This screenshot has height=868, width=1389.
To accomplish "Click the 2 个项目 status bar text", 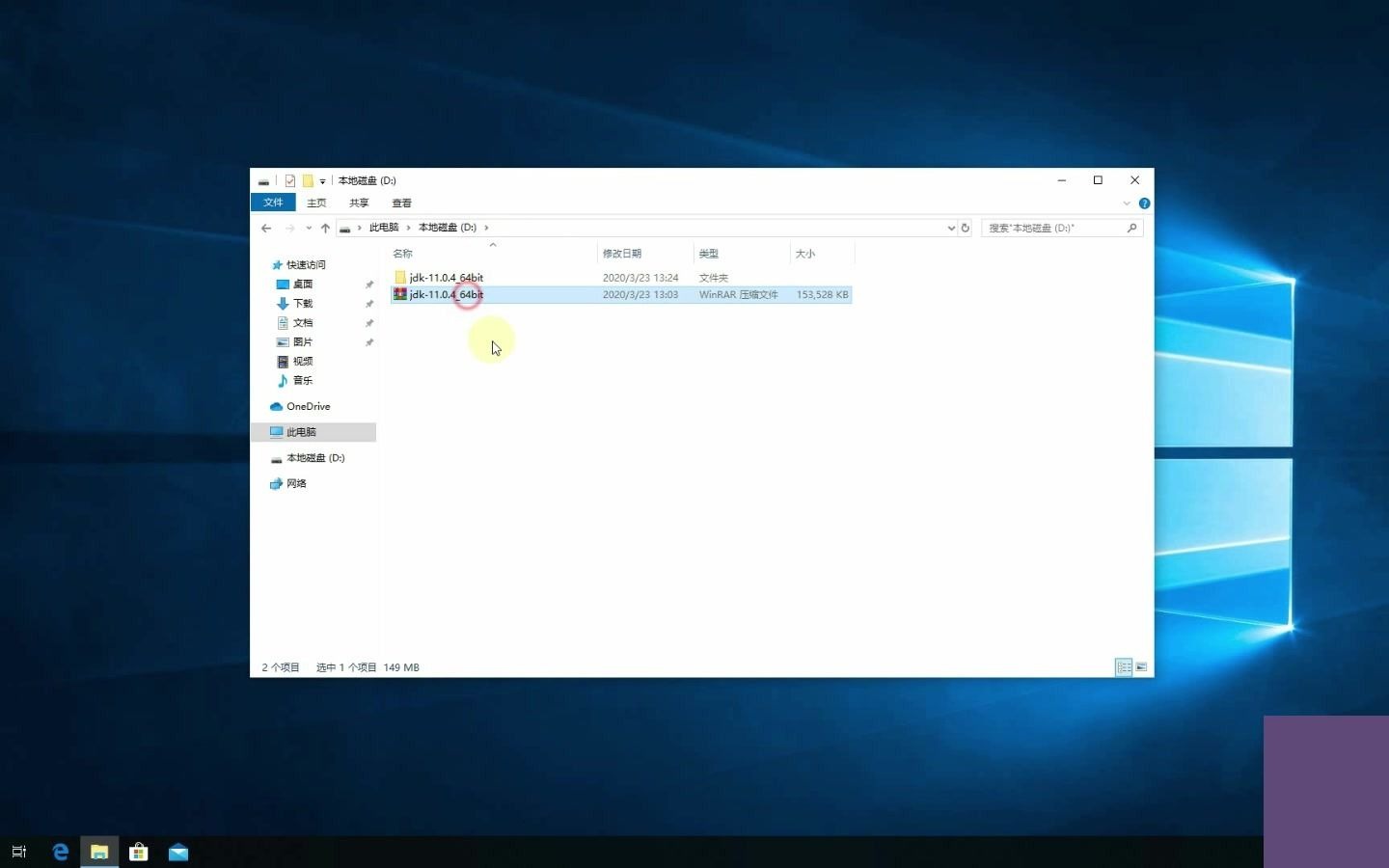I will click(281, 667).
